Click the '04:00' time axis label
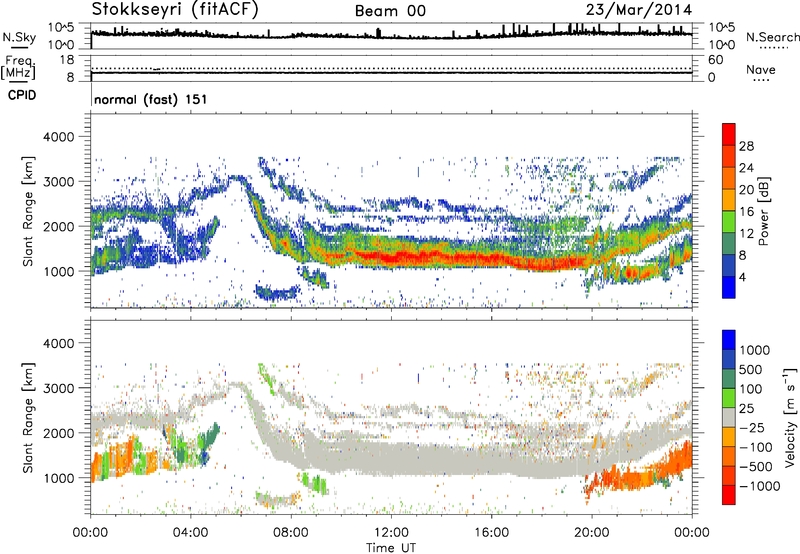The width and height of the screenshot is (800, 554). [x=190, y=533]
